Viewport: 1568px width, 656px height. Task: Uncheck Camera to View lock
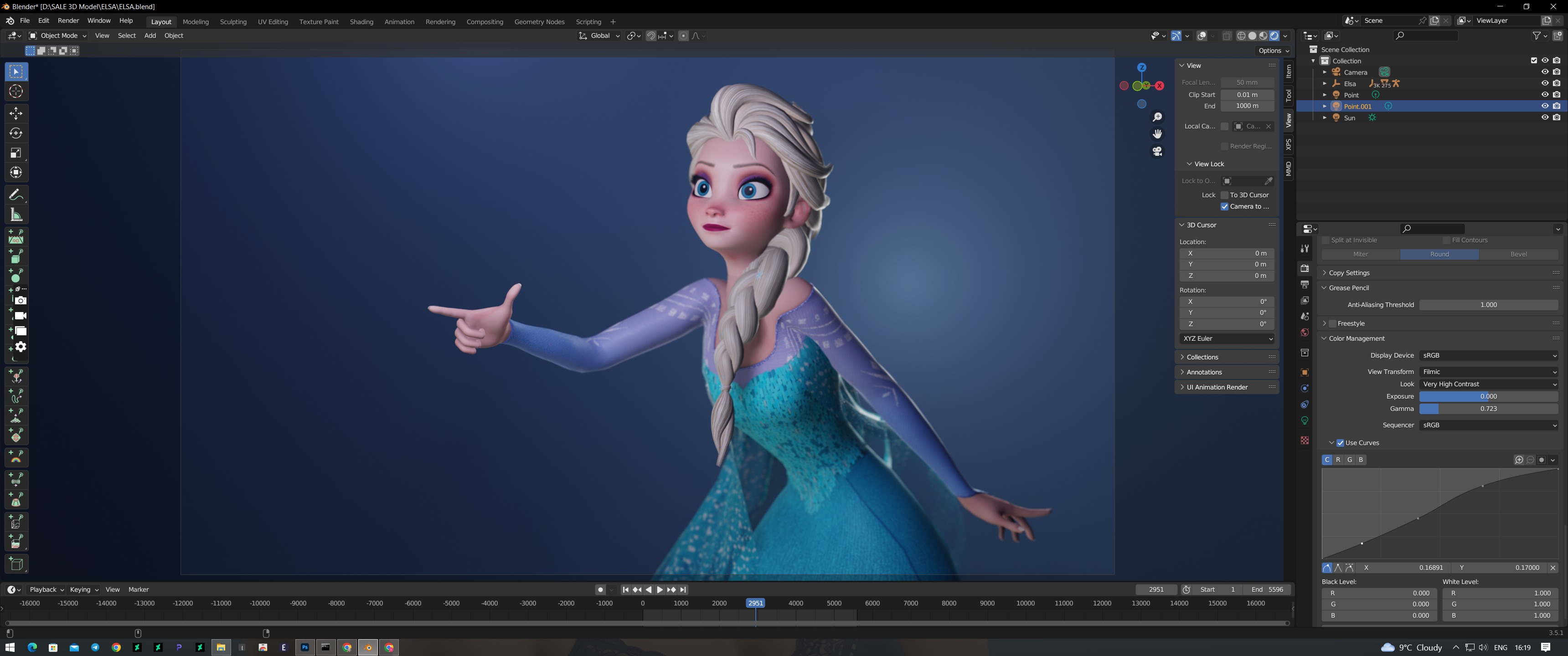[x=1225, y=206]
